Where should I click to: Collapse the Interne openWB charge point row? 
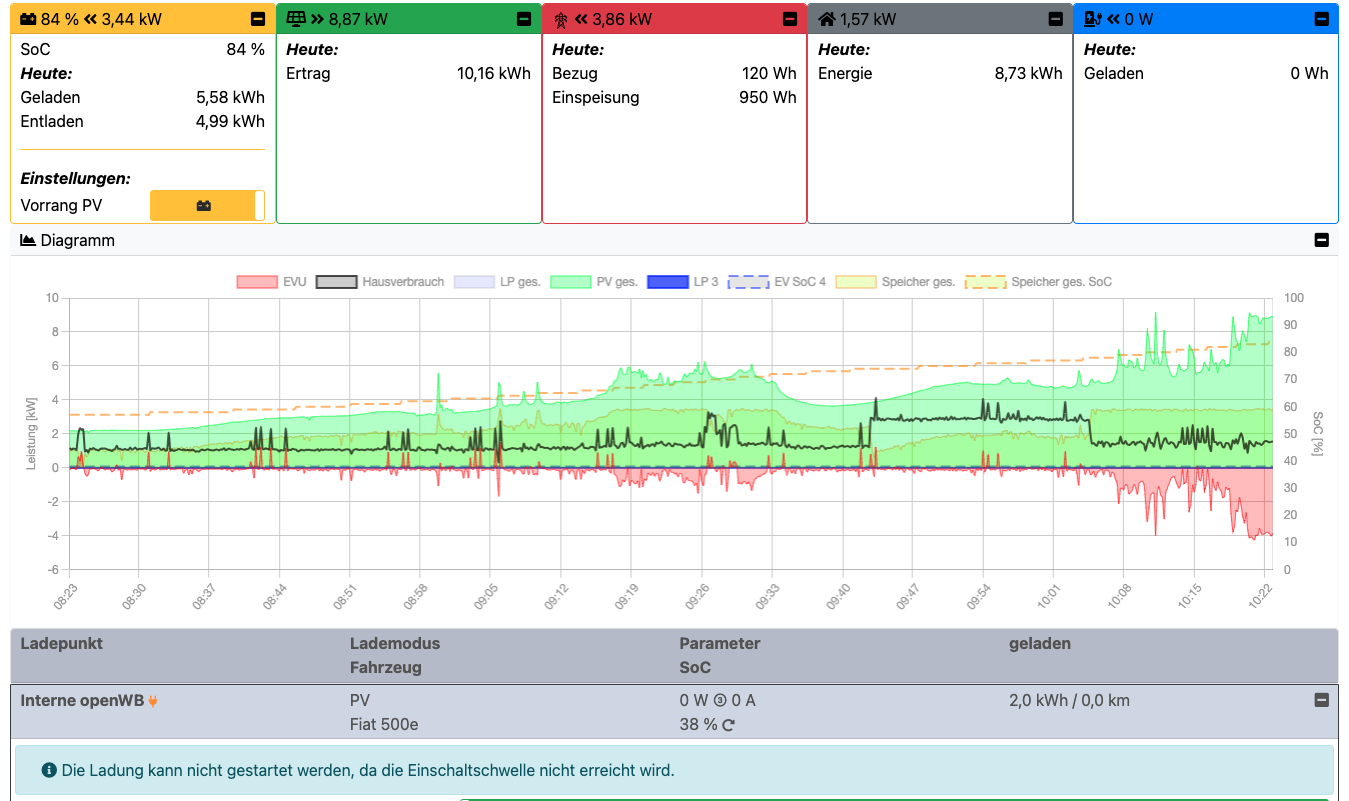coord(1321,700)
